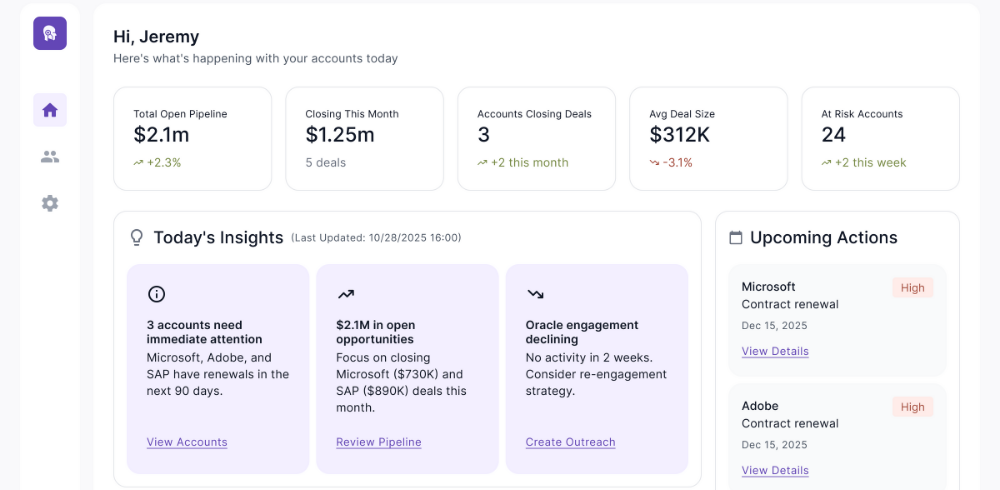
Task: Click Dec 15, 2025 date under Adobe
Action: (774, 445)
